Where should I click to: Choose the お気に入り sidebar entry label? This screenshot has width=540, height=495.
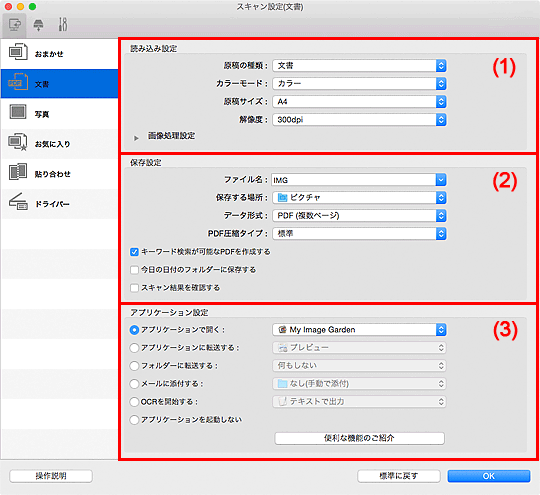click(52, 144)
